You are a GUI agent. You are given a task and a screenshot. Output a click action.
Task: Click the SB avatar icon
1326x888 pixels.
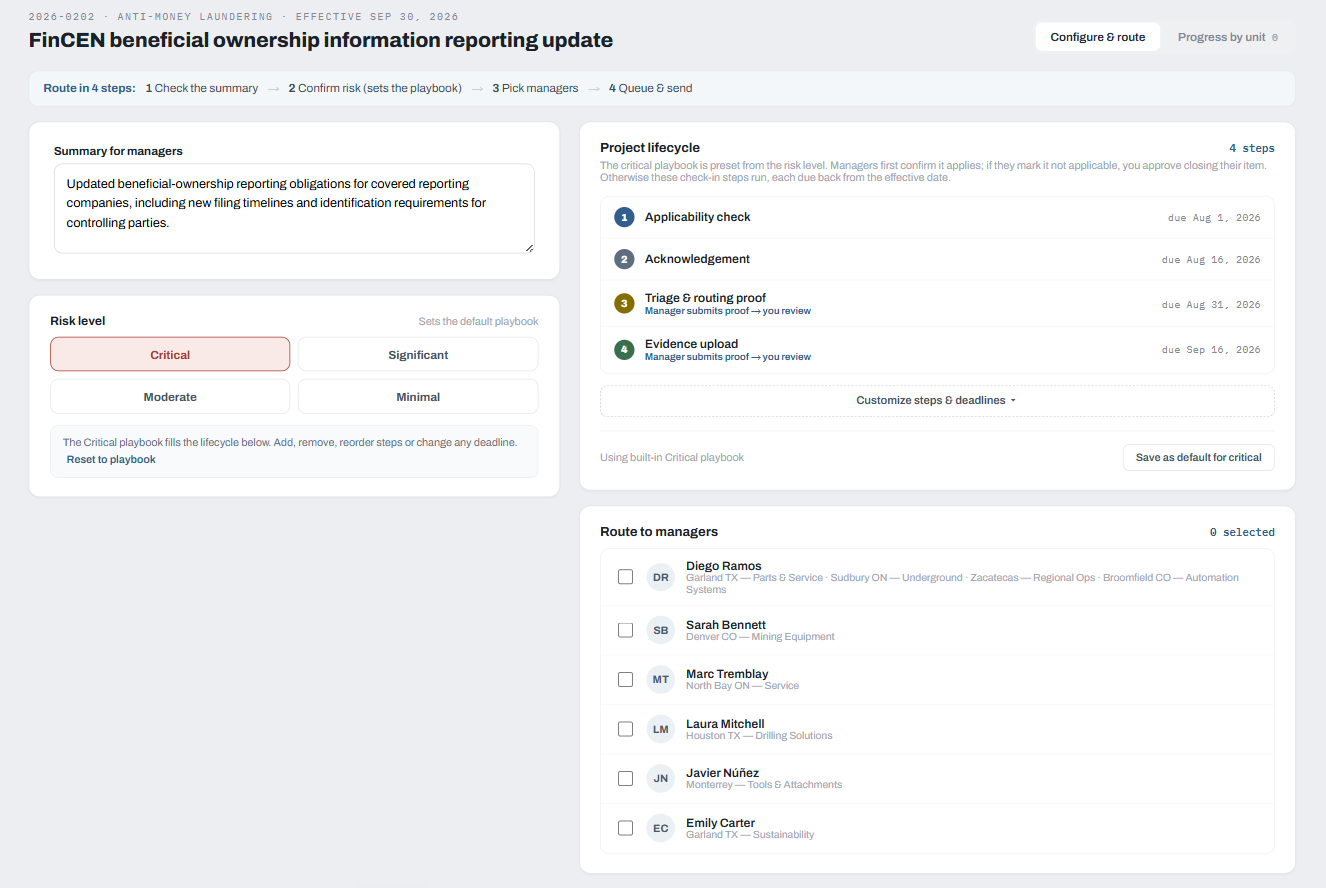point(661,630)
